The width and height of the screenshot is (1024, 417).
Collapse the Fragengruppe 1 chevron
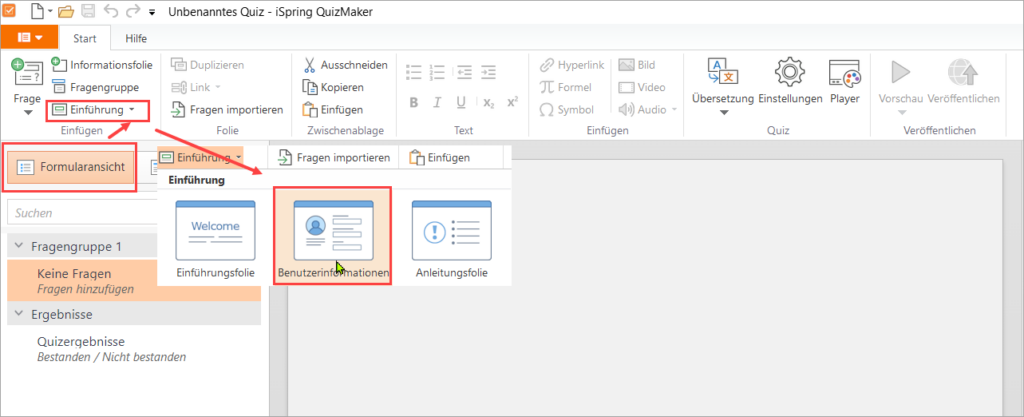(18, 247)
